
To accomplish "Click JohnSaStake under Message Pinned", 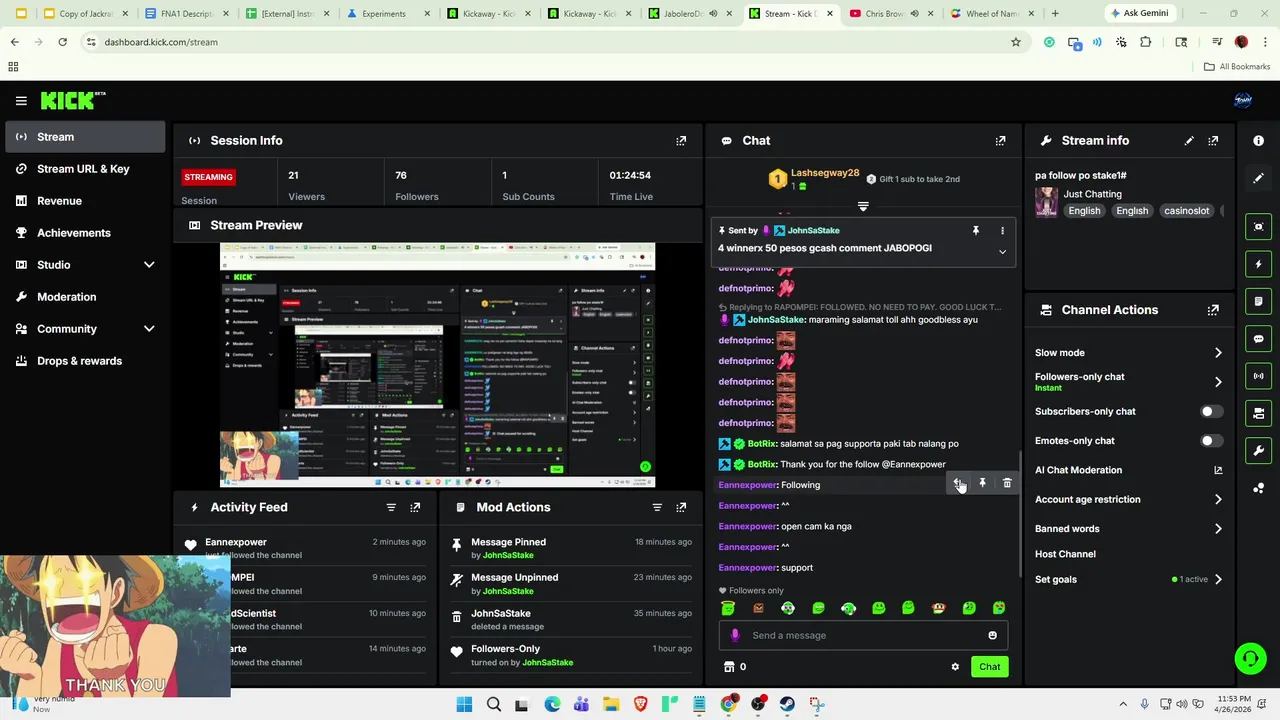I will [508, 555].
